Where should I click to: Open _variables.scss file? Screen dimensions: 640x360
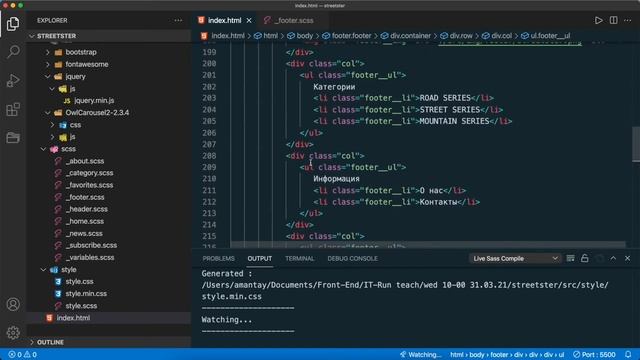point(90,258)
